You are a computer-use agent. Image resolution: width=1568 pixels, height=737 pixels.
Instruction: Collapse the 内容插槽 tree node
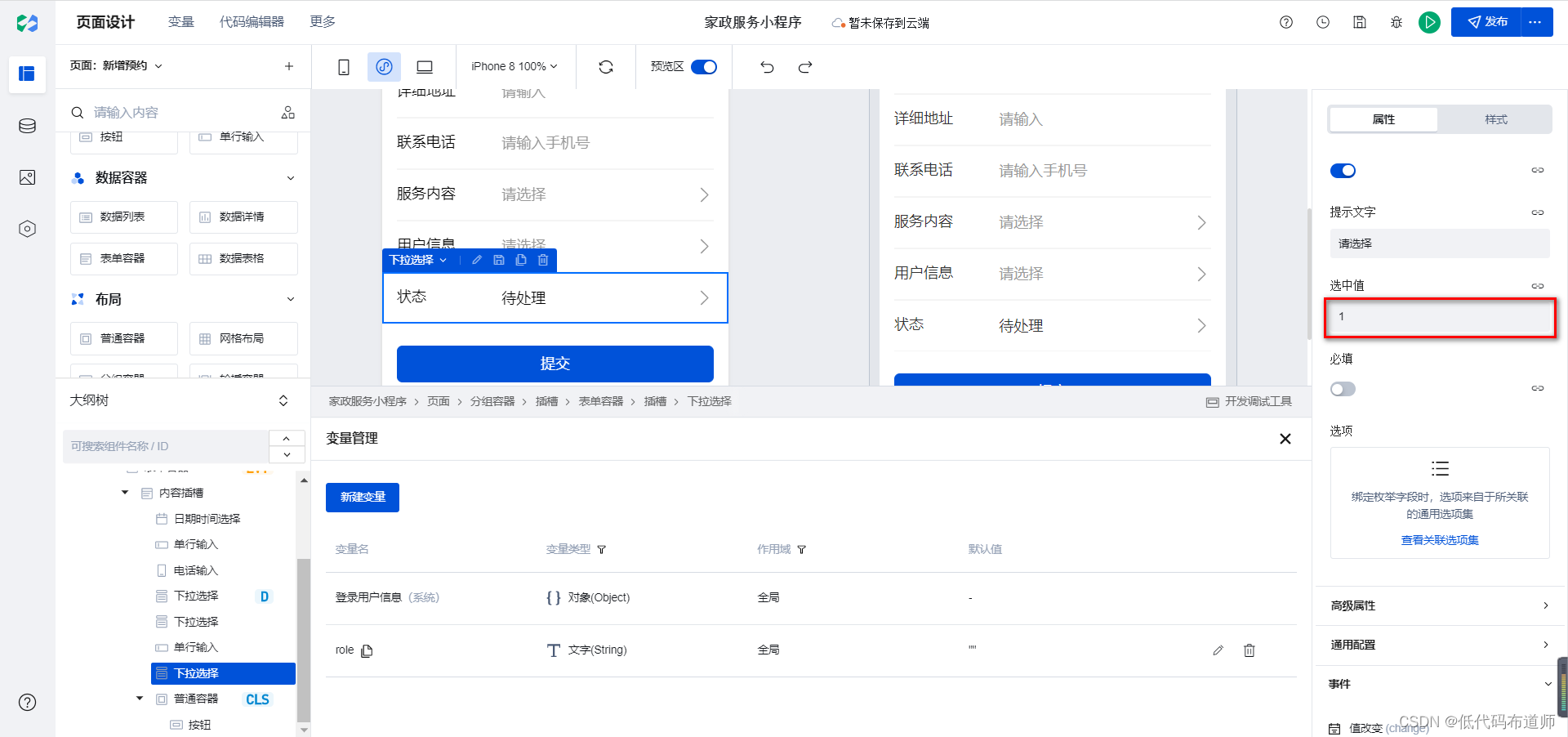point(125,493)
